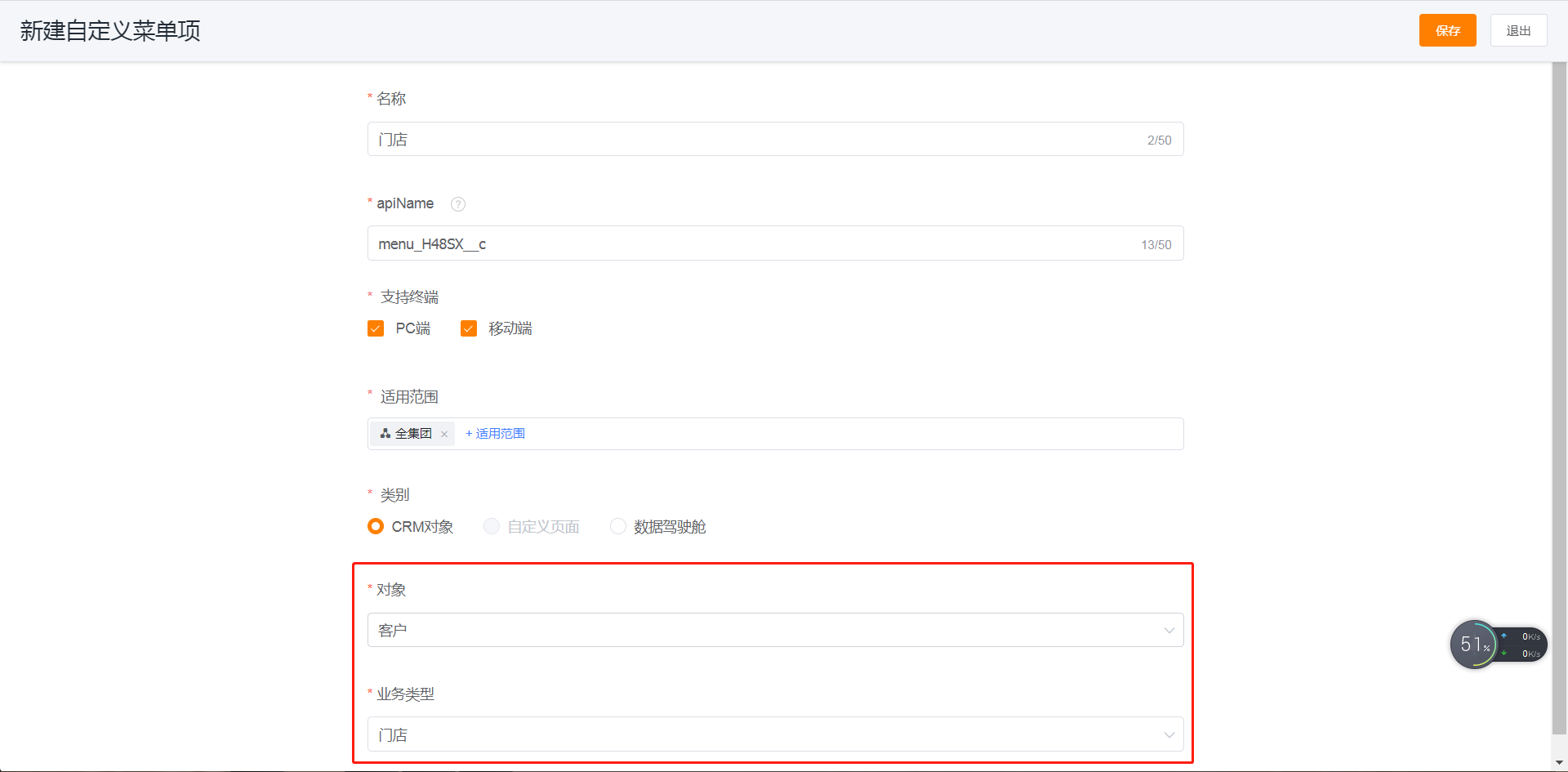Image resolution: width=1568 pixels, height=772 pixels.
Task: Focus the 名称 input containing 门店
Action: pyautogui.click(x=775, y=139)
